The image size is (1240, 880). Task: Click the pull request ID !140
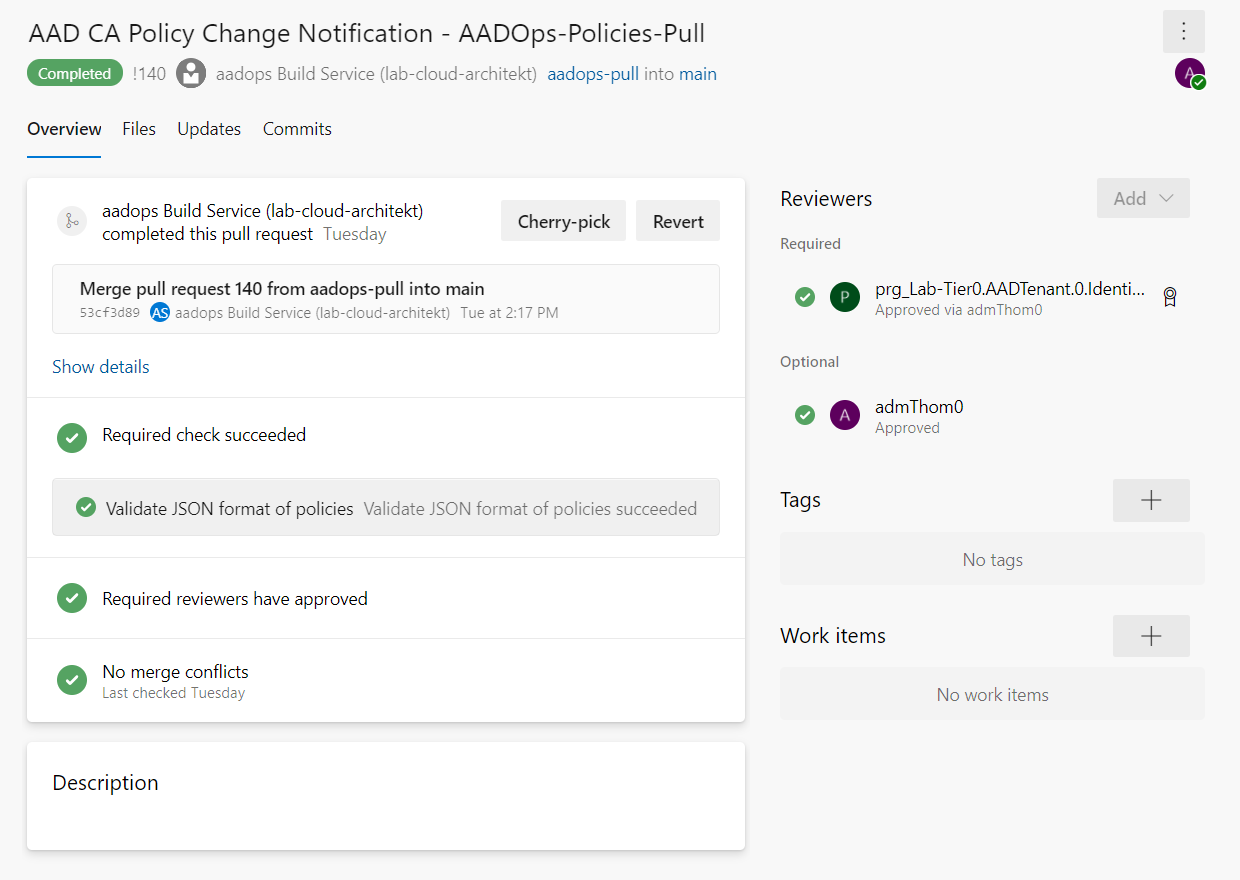[149, 74]
